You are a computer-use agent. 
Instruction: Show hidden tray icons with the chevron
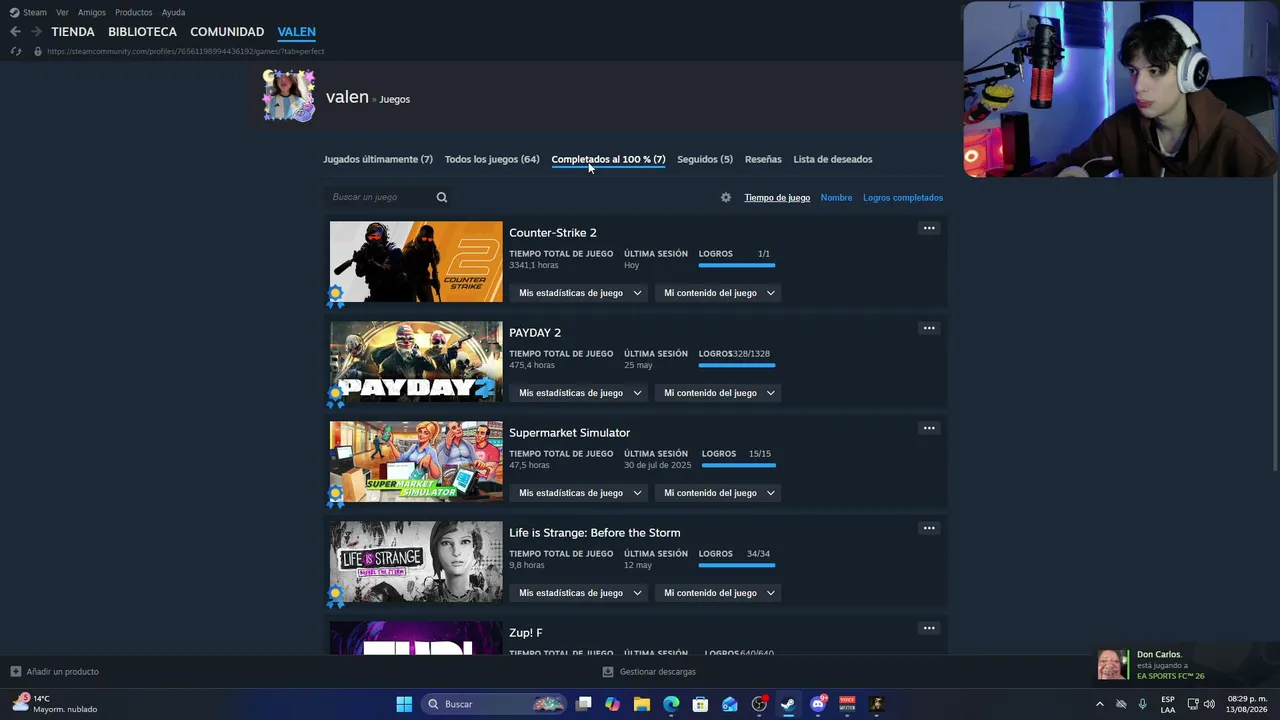click(1100, 704)
